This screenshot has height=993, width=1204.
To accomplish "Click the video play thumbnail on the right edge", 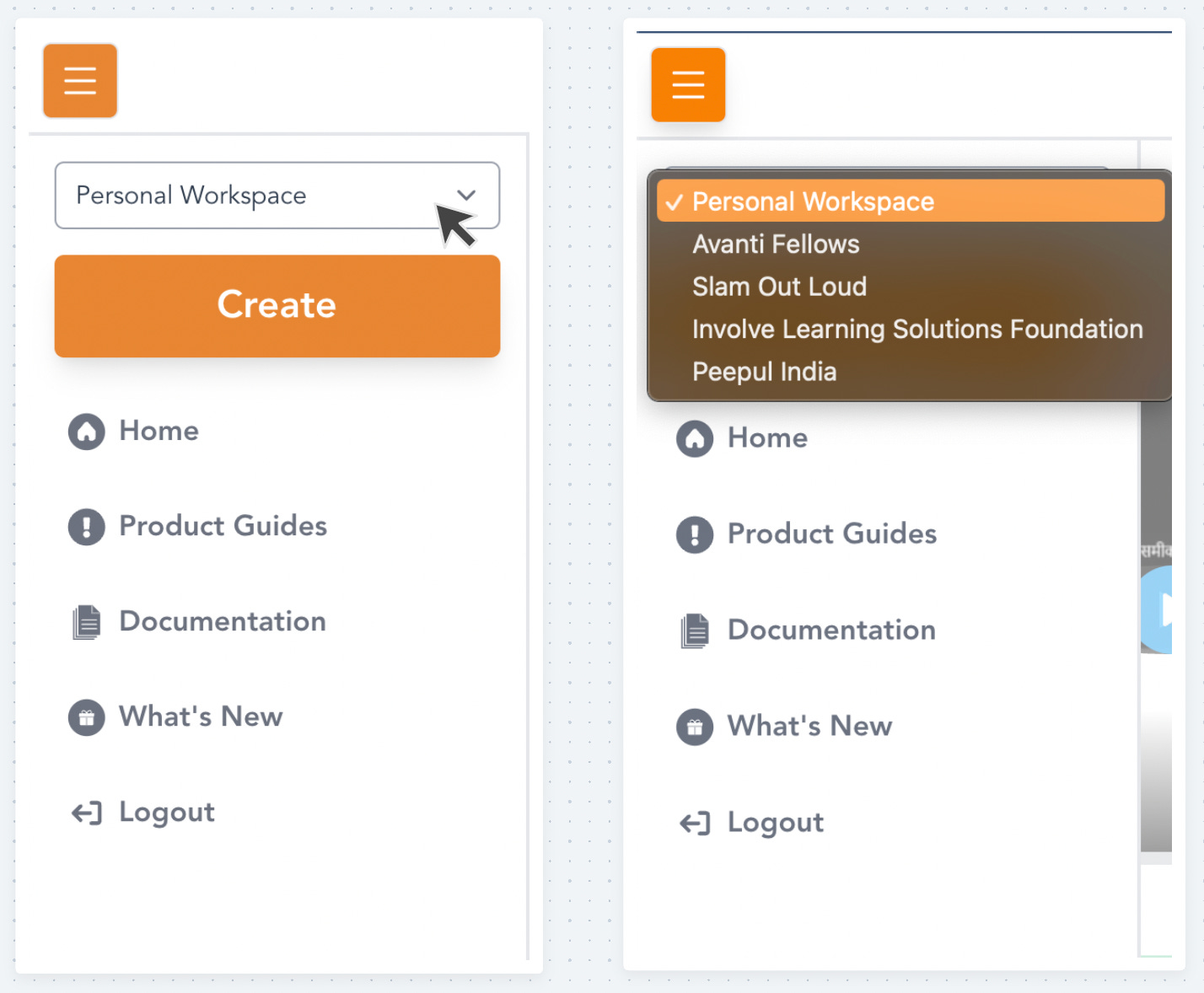I will pyautogui.click(x=1162, y=607).
